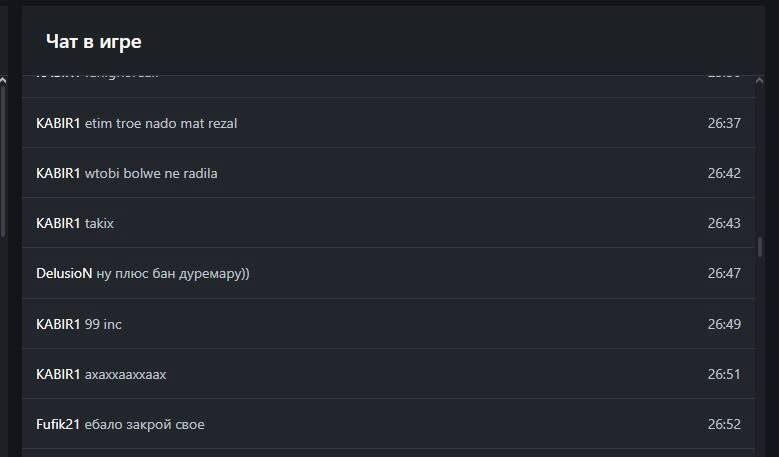Select the message text "wtobi bolwe ne radila"

click(x=151, y=173)
